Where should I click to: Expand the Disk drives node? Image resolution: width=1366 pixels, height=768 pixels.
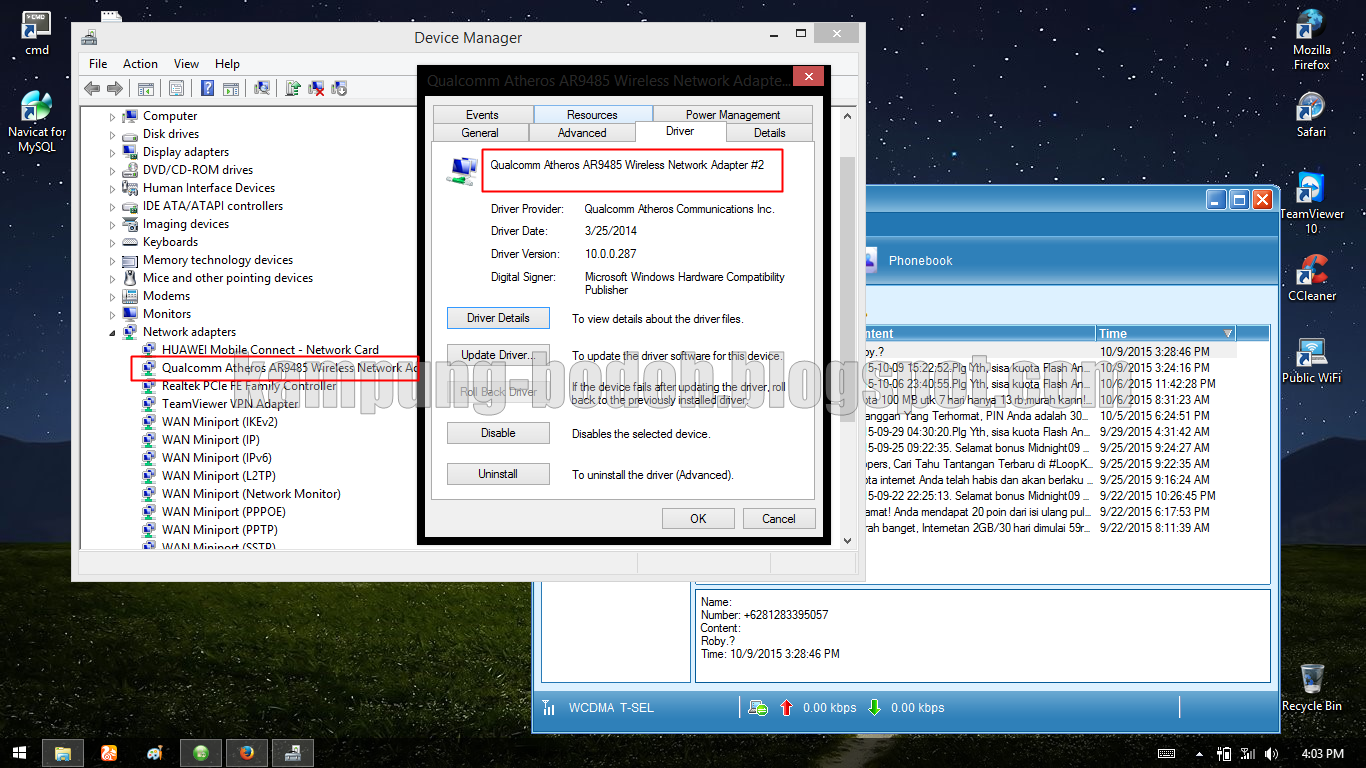point(113,135)
